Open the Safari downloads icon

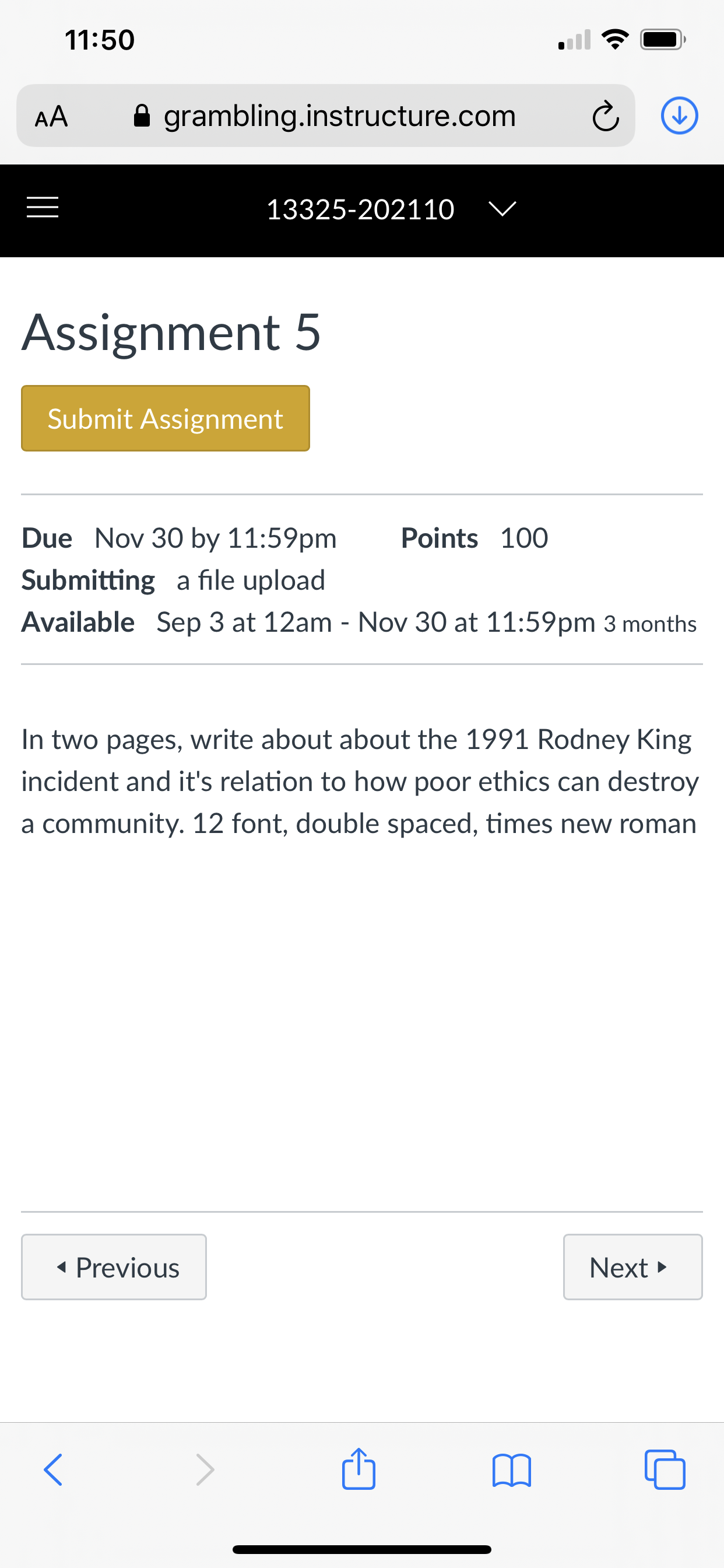pos(679,116)
